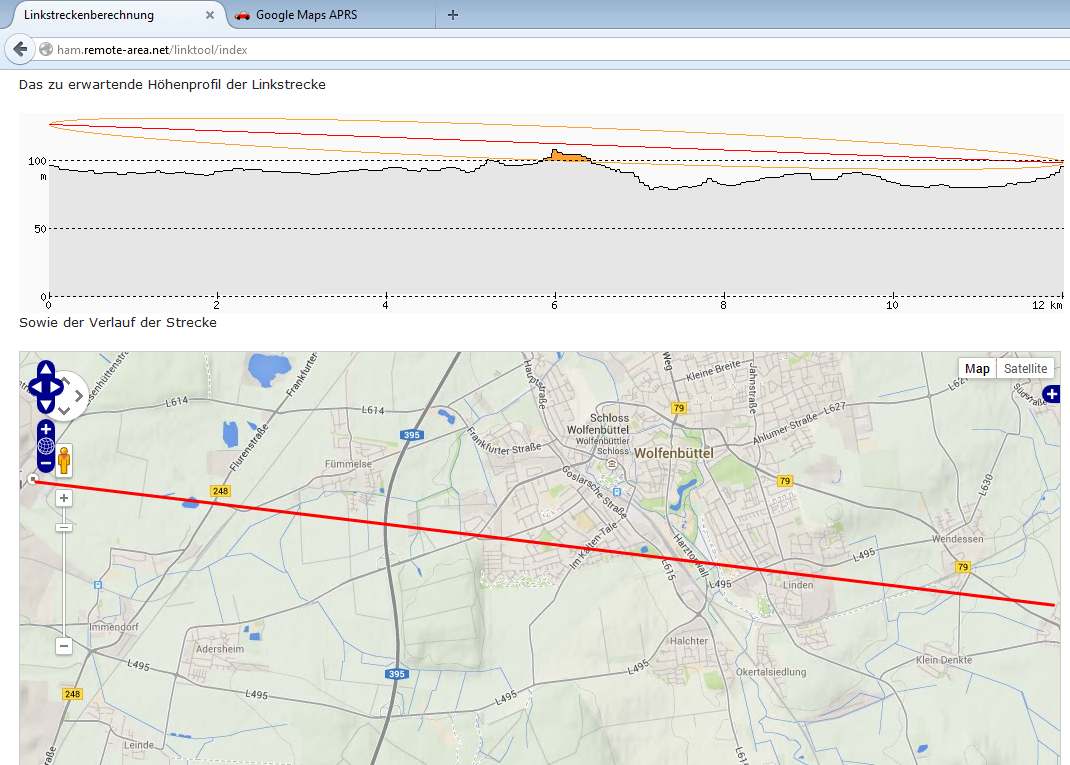Switch to Google Maps APRS tab
Image resolution: width=1070 pixels, height=765 pixels.
[305, 15]
